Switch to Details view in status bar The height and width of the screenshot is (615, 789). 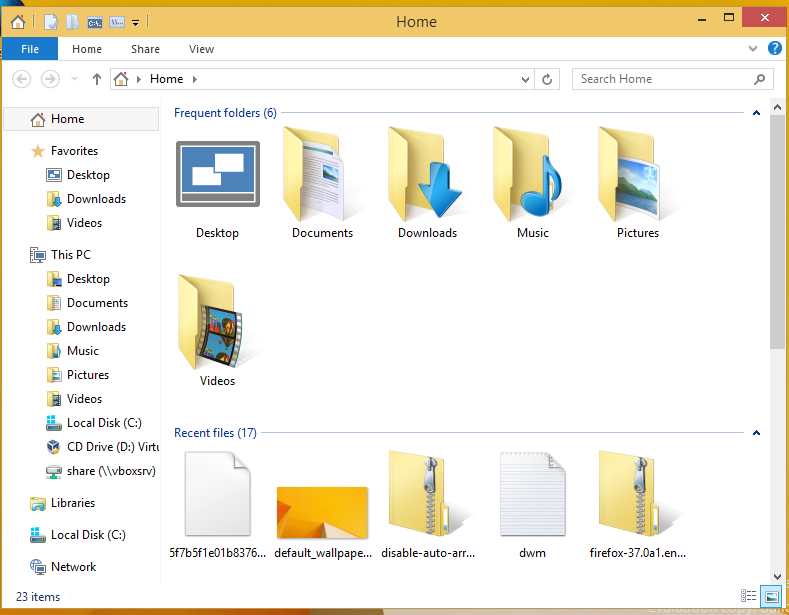pos(748,596)
